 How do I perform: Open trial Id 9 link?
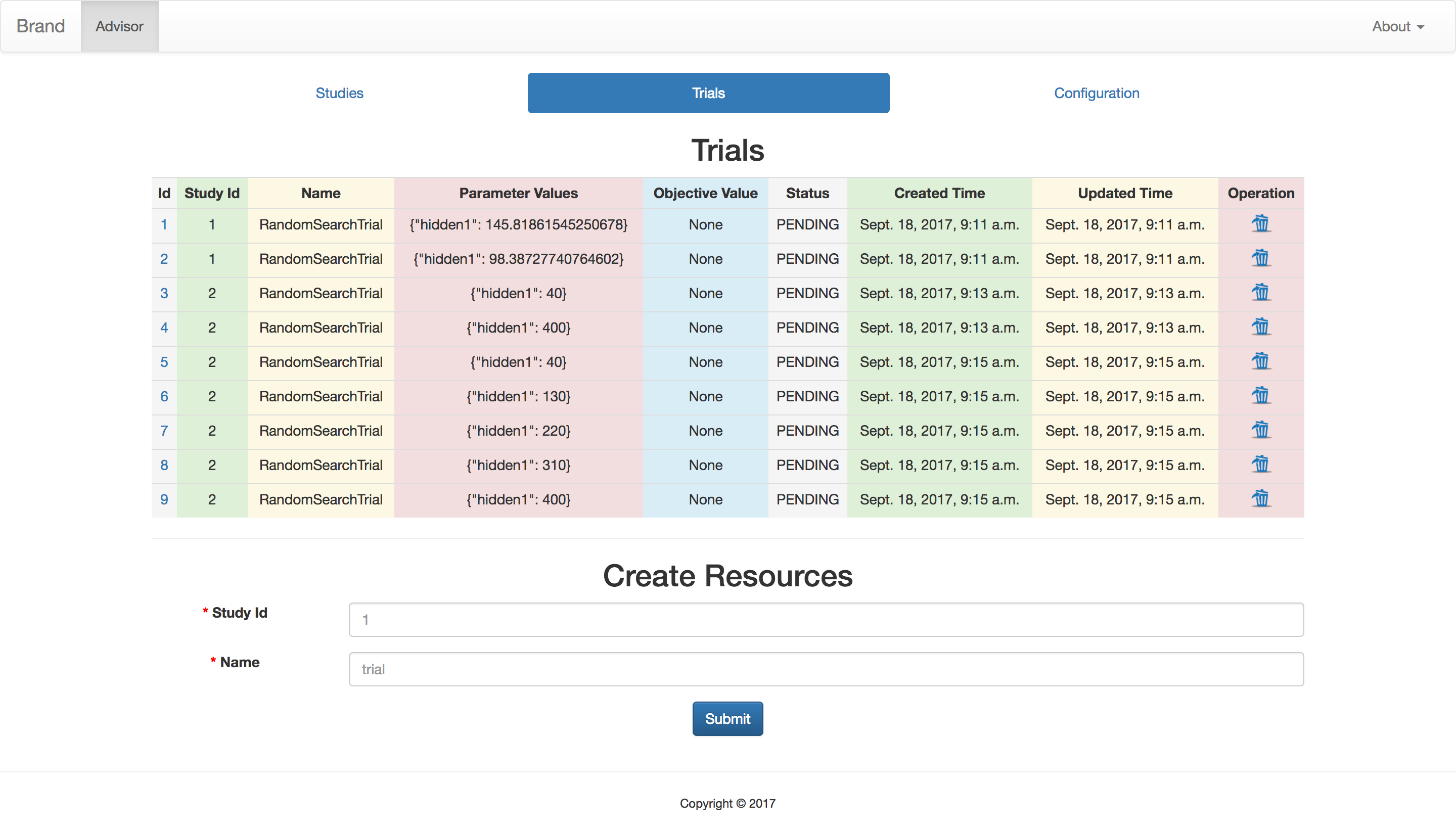pyautogui.click(x=164, y=499)
